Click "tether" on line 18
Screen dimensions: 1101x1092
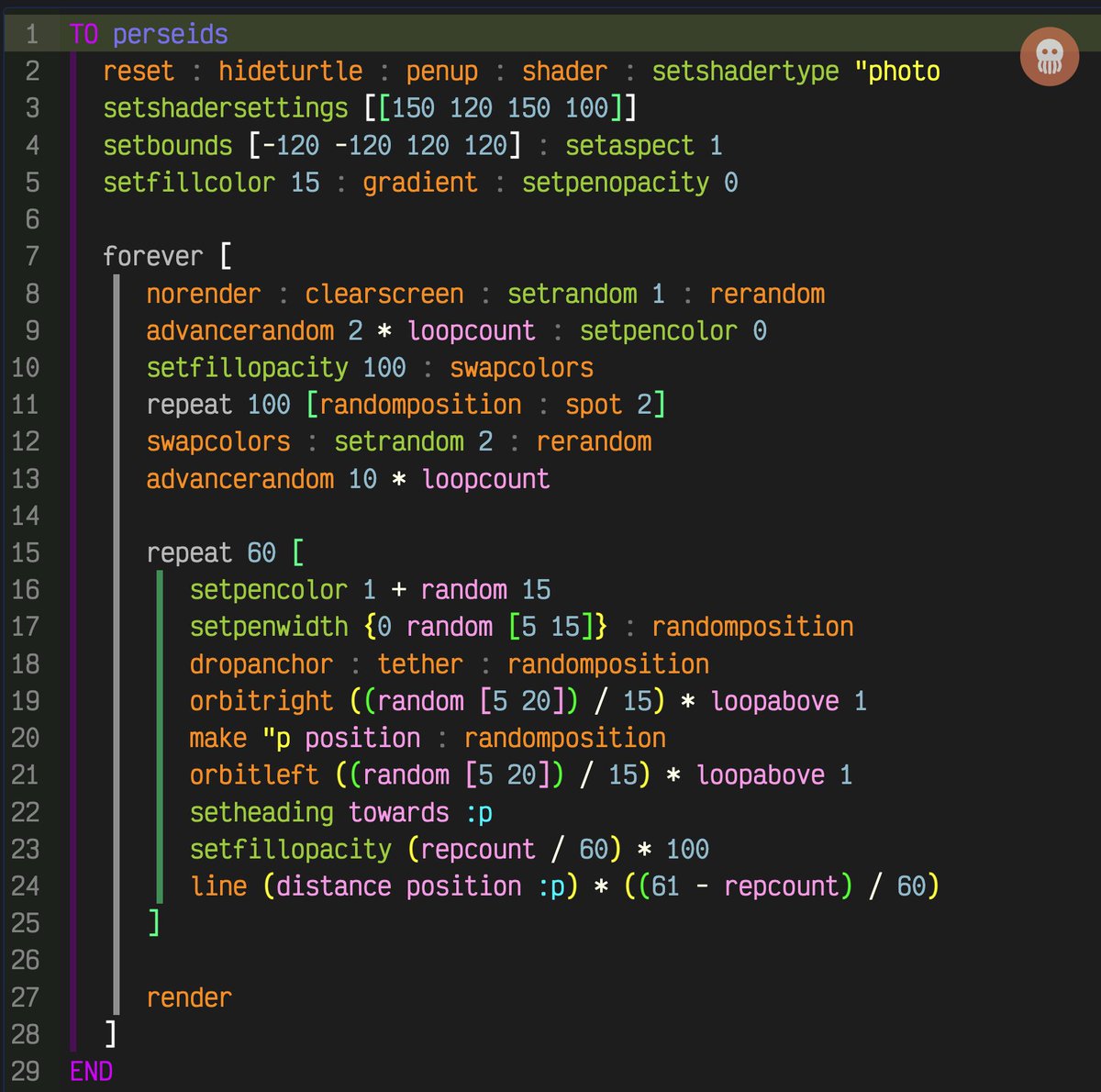420,664
